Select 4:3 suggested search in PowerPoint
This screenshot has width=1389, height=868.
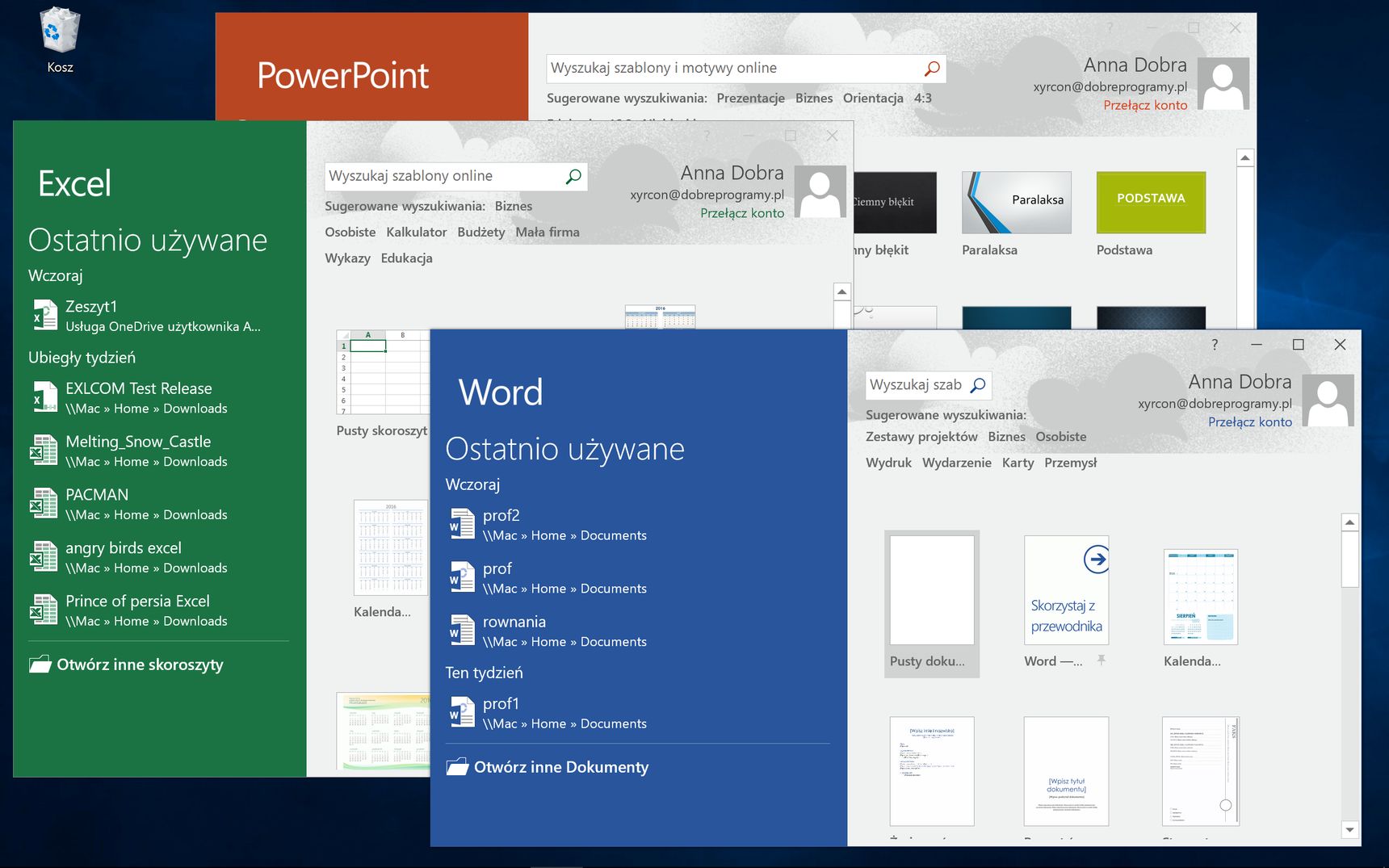(x=923, y=98)
